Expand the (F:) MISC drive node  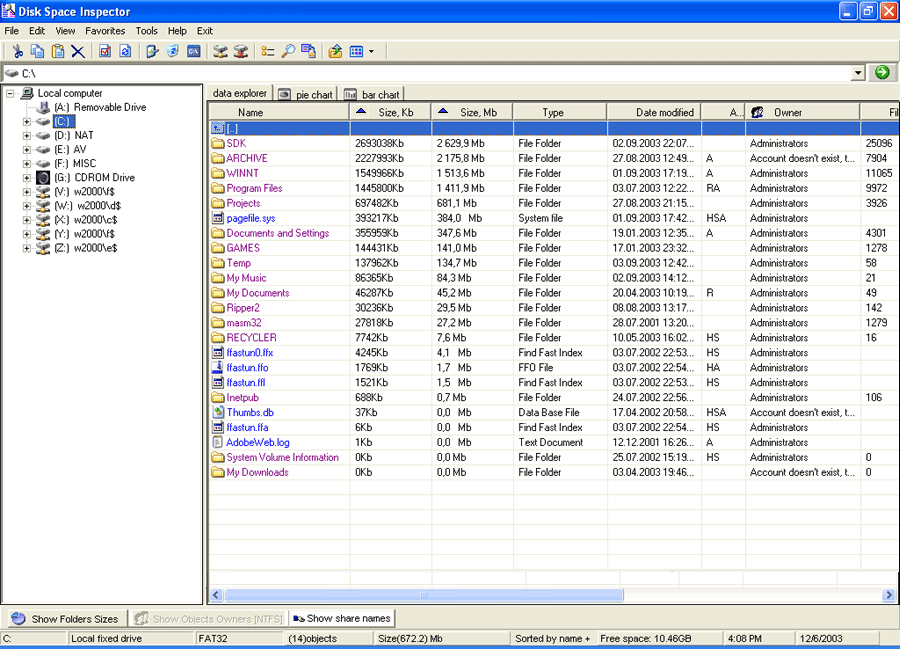26,164
